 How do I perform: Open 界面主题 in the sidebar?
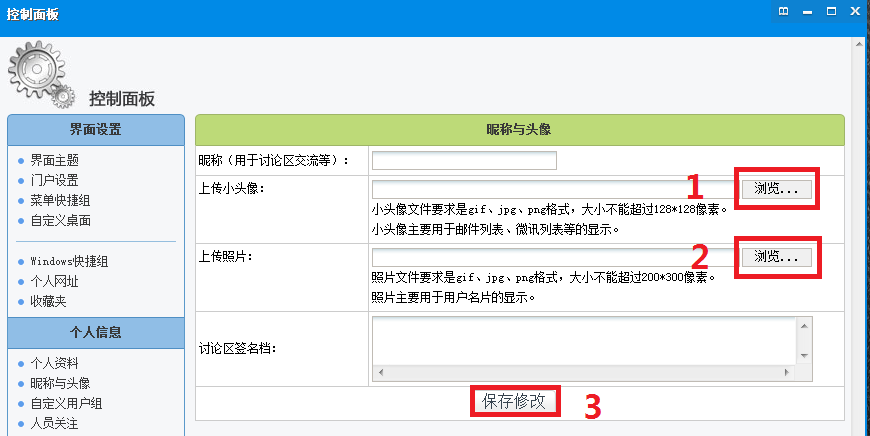(x=54, y=160)
